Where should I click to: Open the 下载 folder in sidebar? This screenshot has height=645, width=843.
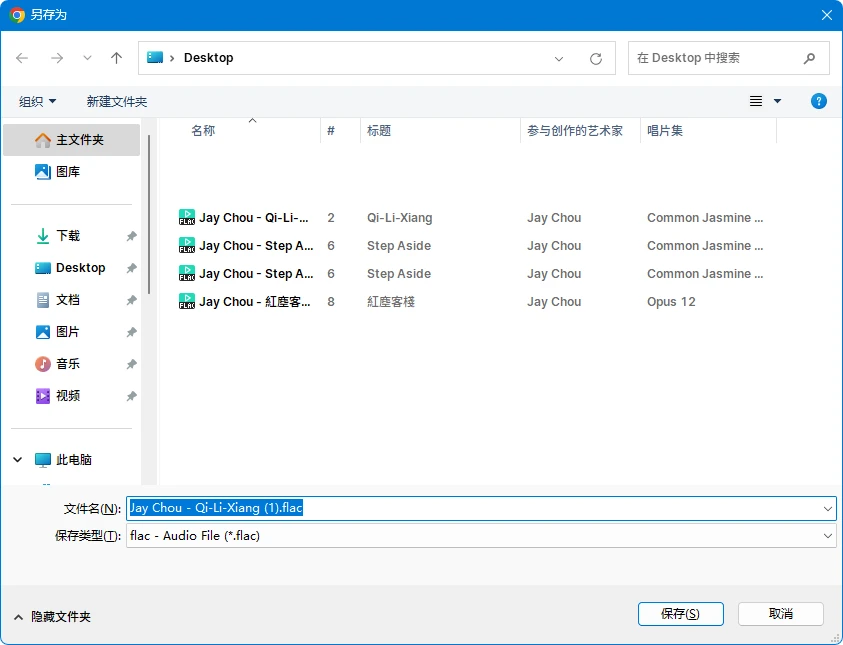68,236
